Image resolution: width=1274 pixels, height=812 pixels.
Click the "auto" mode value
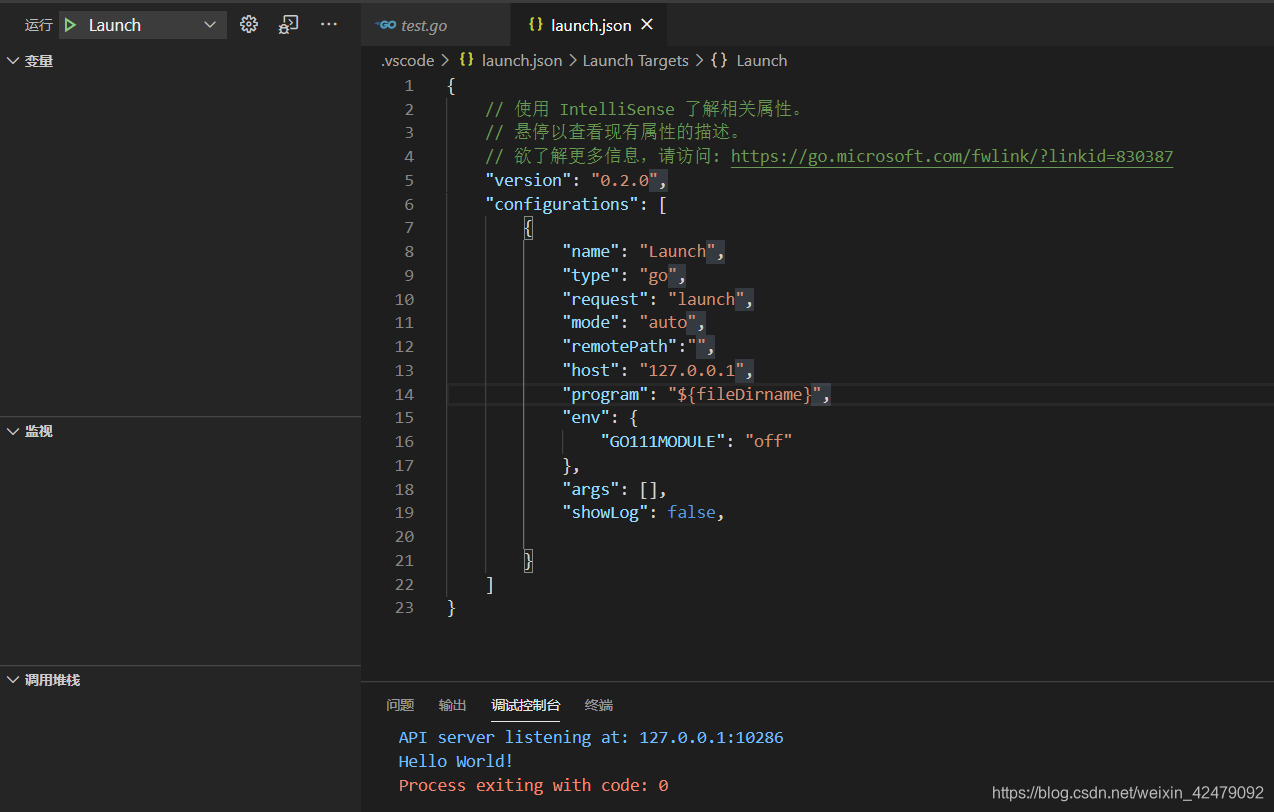tap(669, 322)
